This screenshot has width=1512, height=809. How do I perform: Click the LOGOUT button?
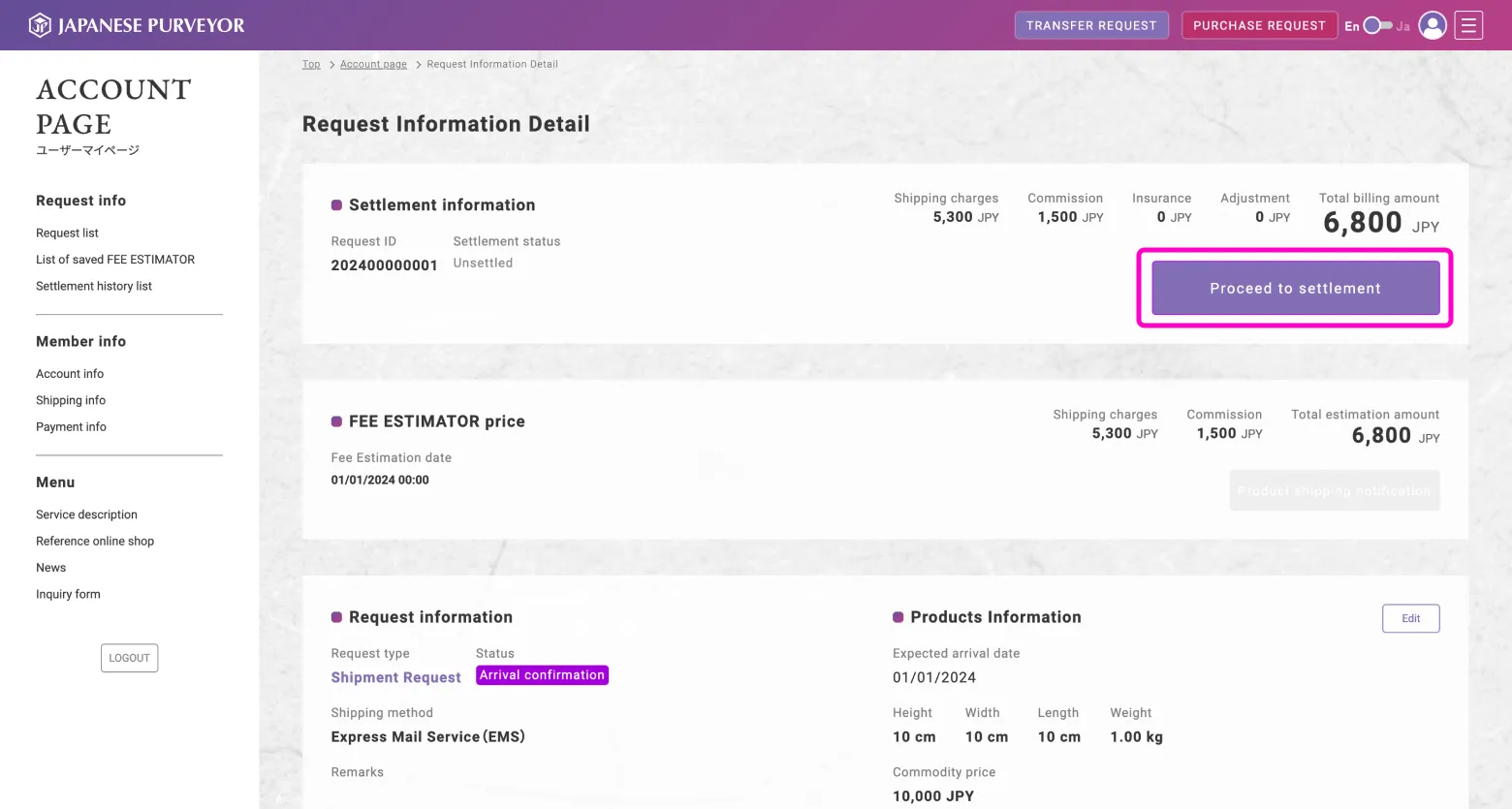(129, 658)
